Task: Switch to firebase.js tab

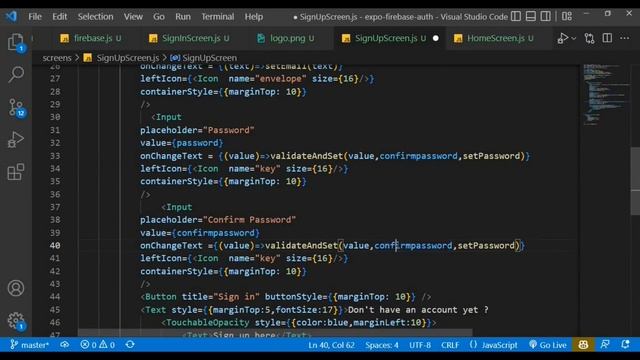Action: click(92, 38)
